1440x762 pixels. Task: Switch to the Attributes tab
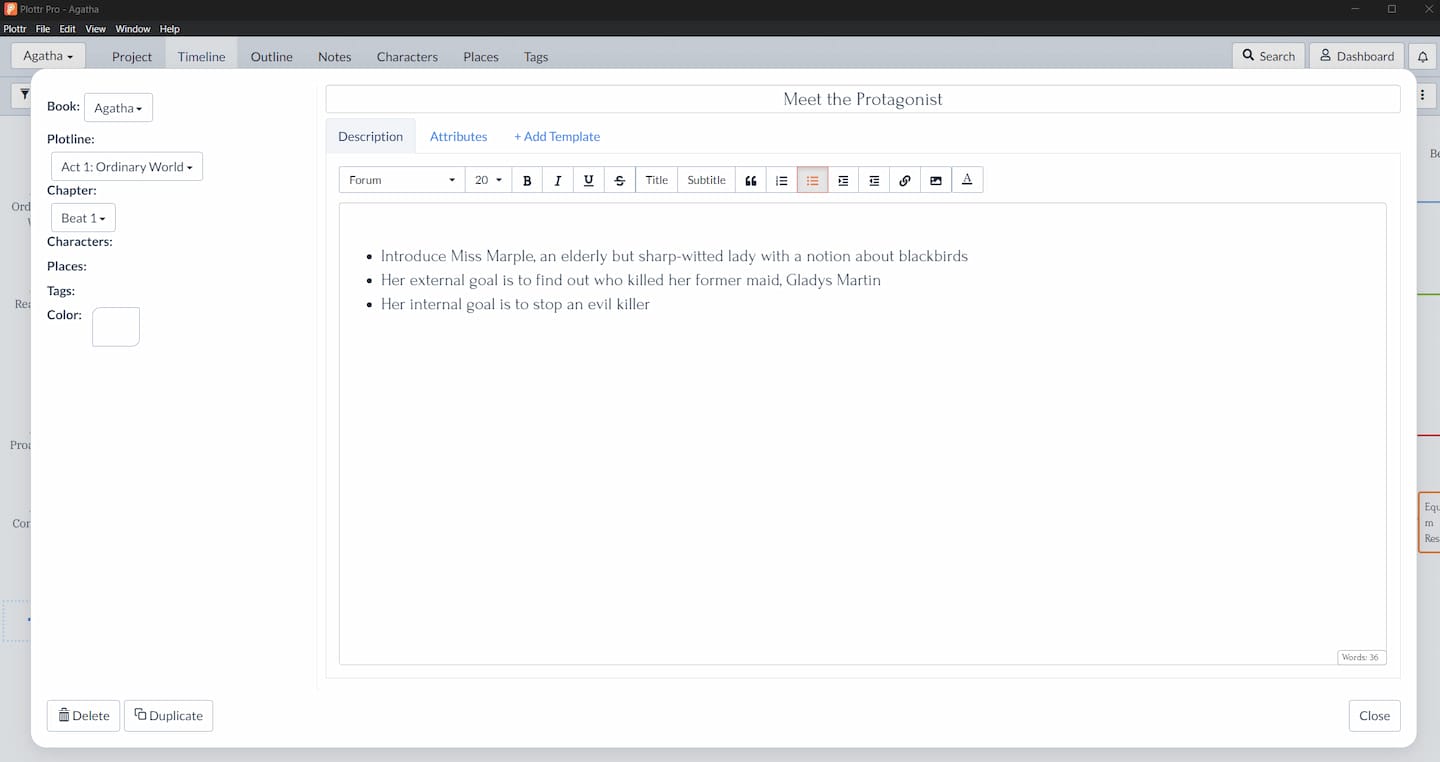(458, 136)
